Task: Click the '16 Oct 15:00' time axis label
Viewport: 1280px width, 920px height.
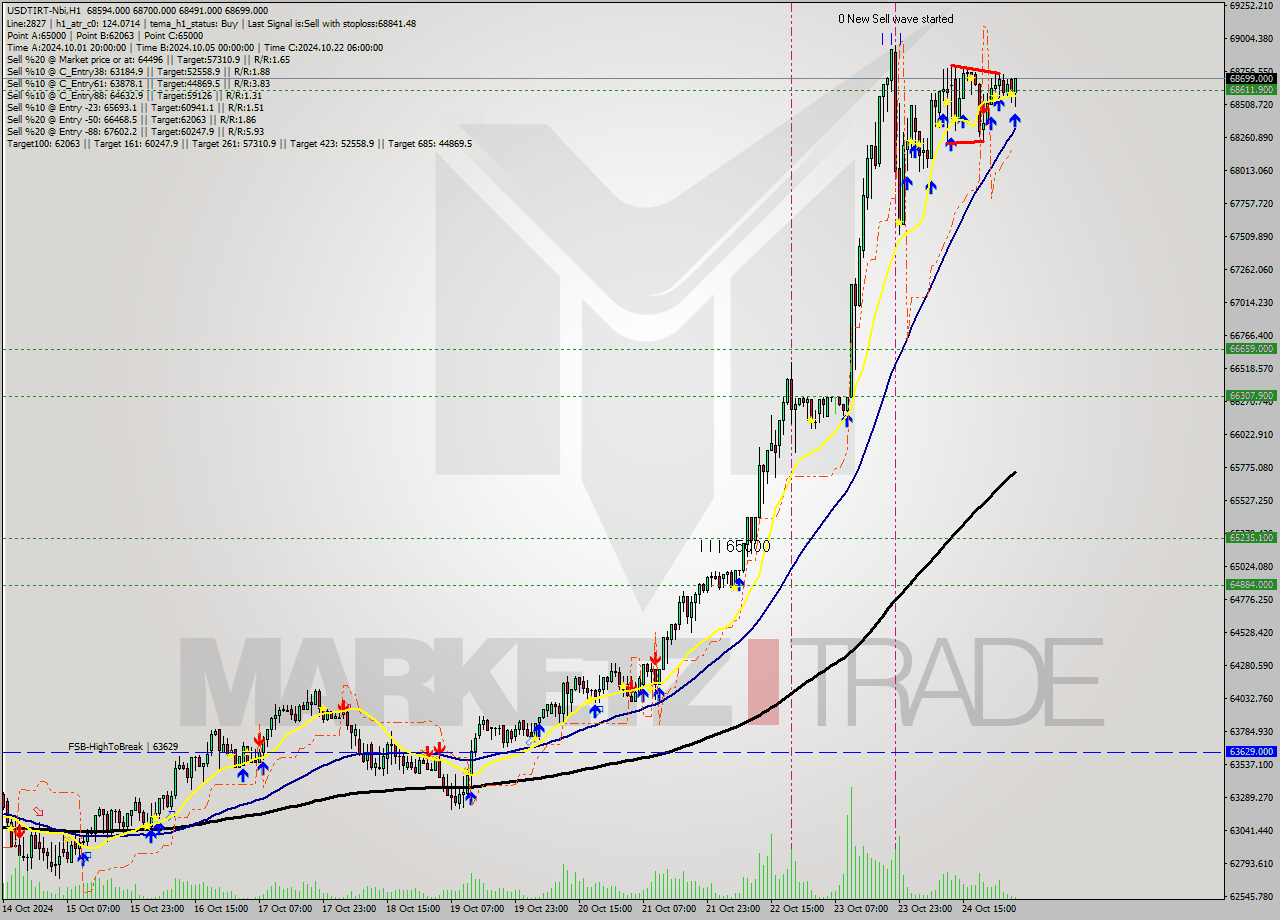Action: tap(221, 909)
